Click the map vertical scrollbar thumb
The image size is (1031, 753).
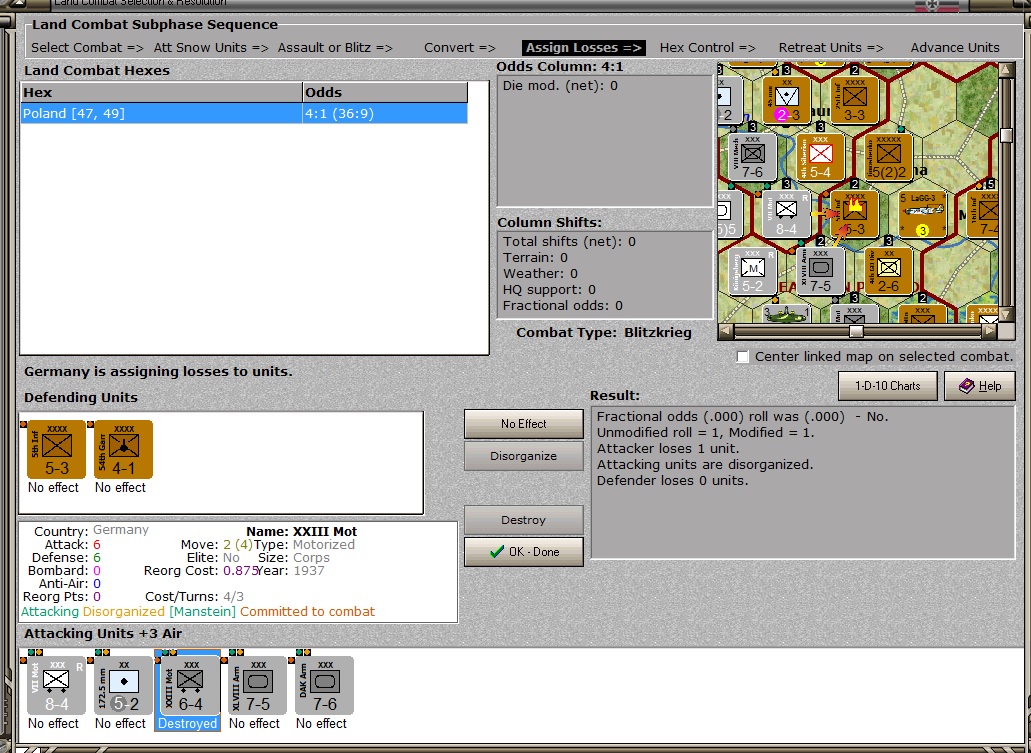click(1007, 136)
